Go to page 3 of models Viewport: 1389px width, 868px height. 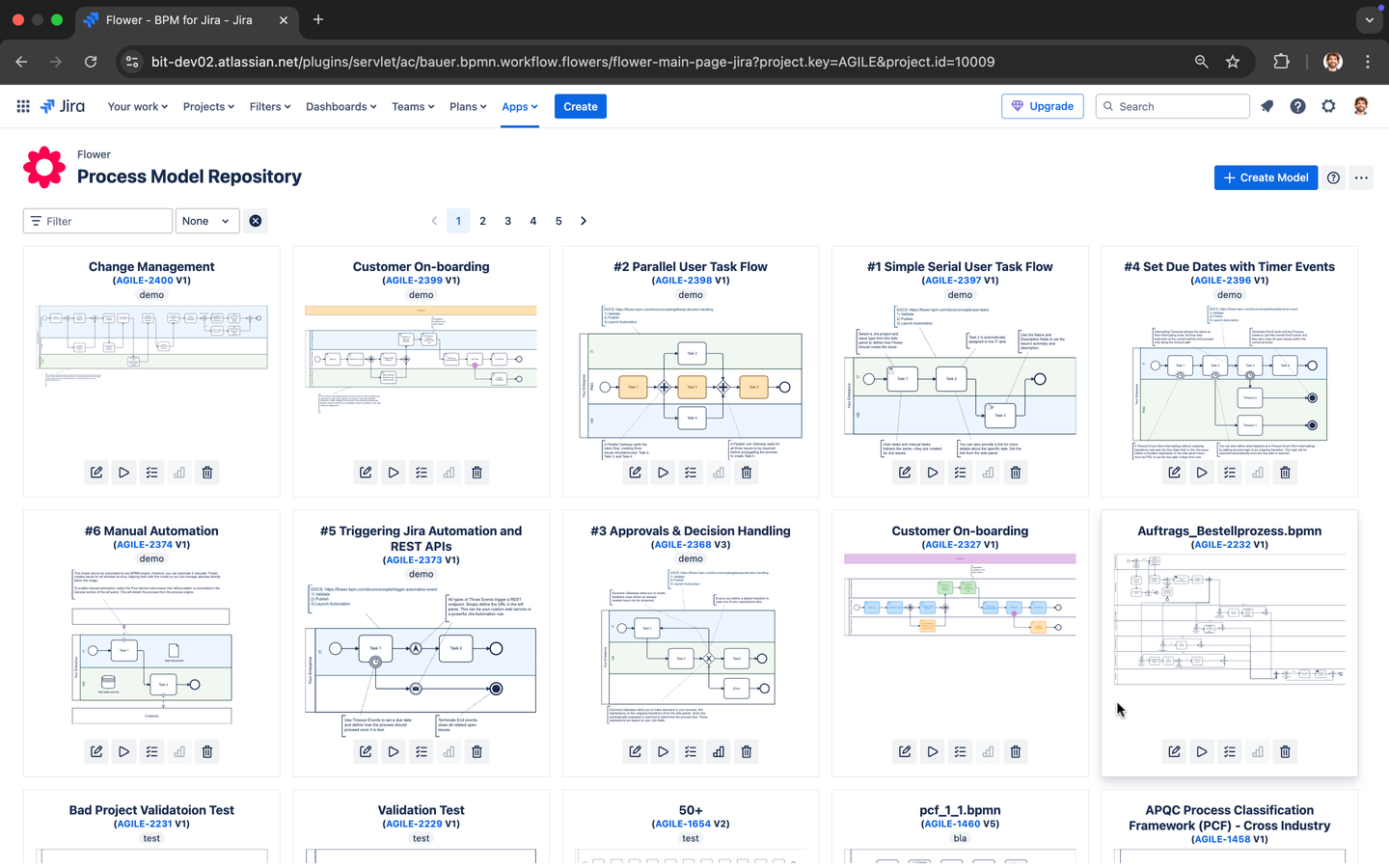[x=508, y=221]
